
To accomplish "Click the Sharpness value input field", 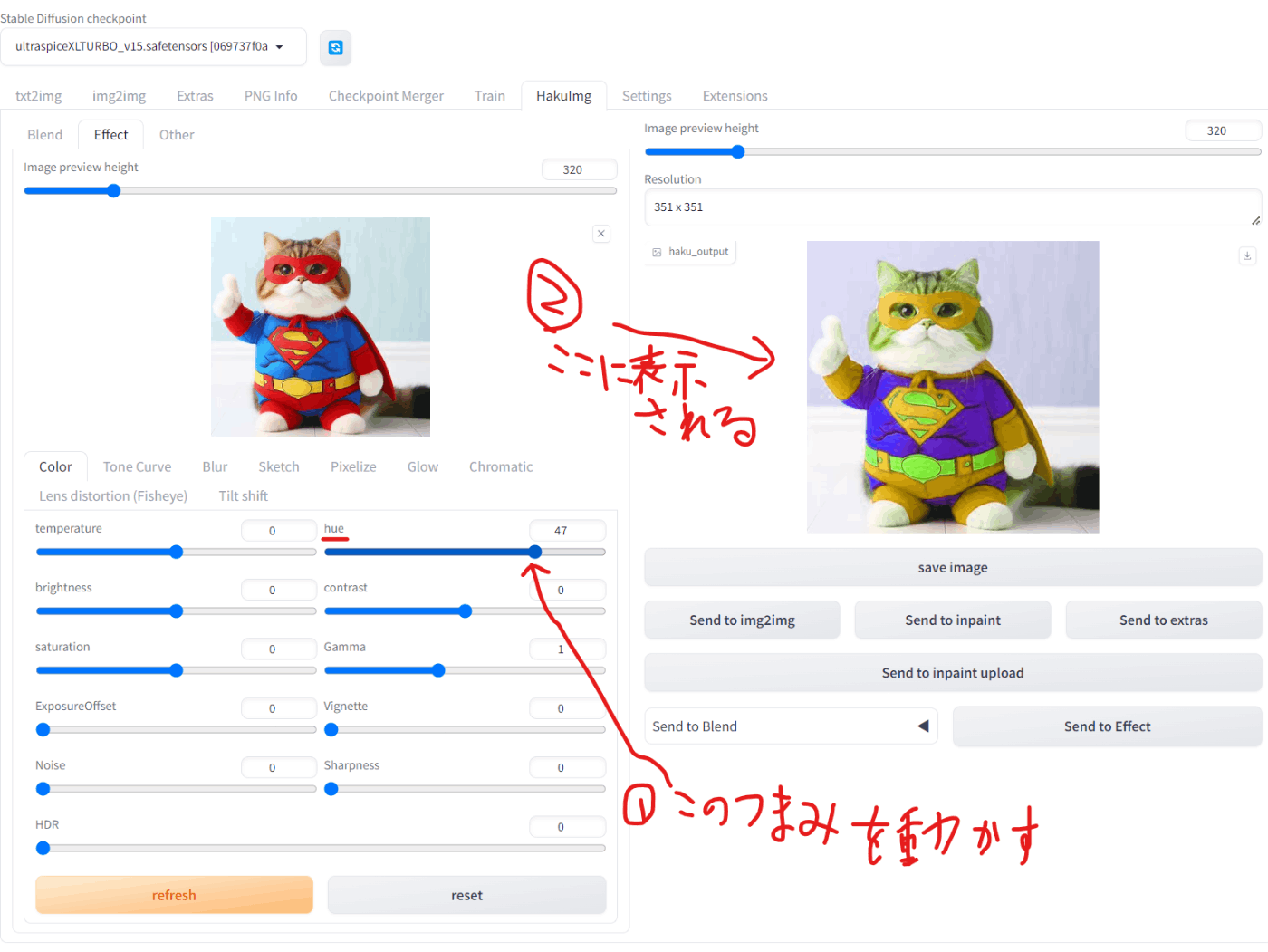I will click(568, 767).
